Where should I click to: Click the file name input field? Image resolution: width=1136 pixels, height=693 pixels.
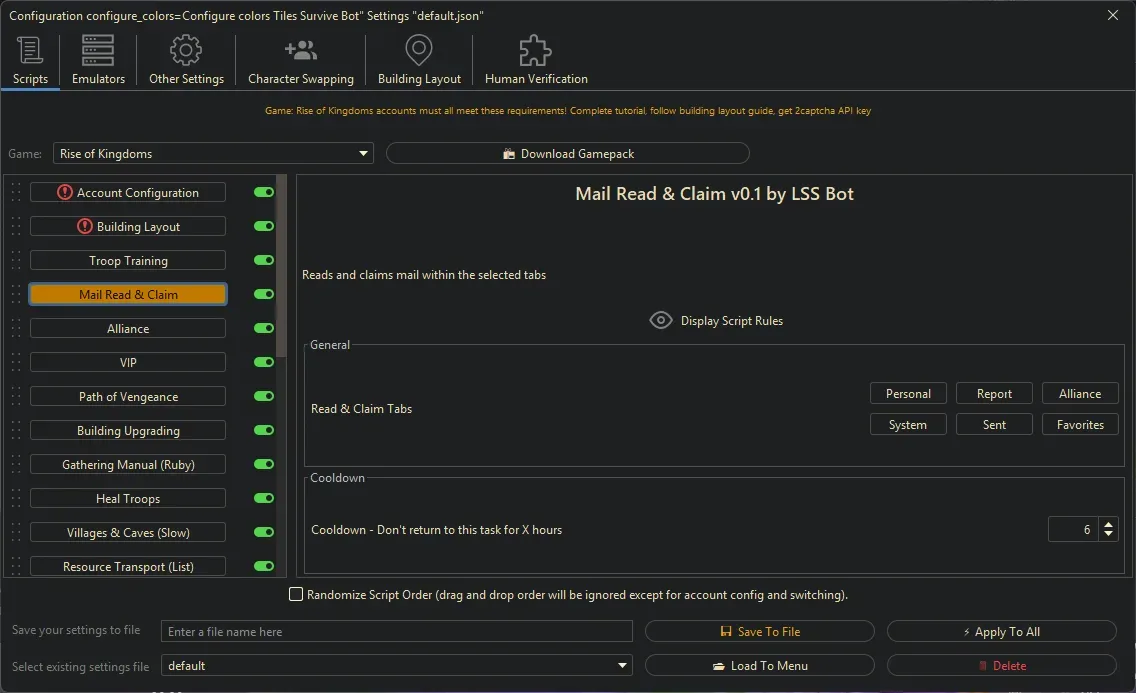click(397, 631)
